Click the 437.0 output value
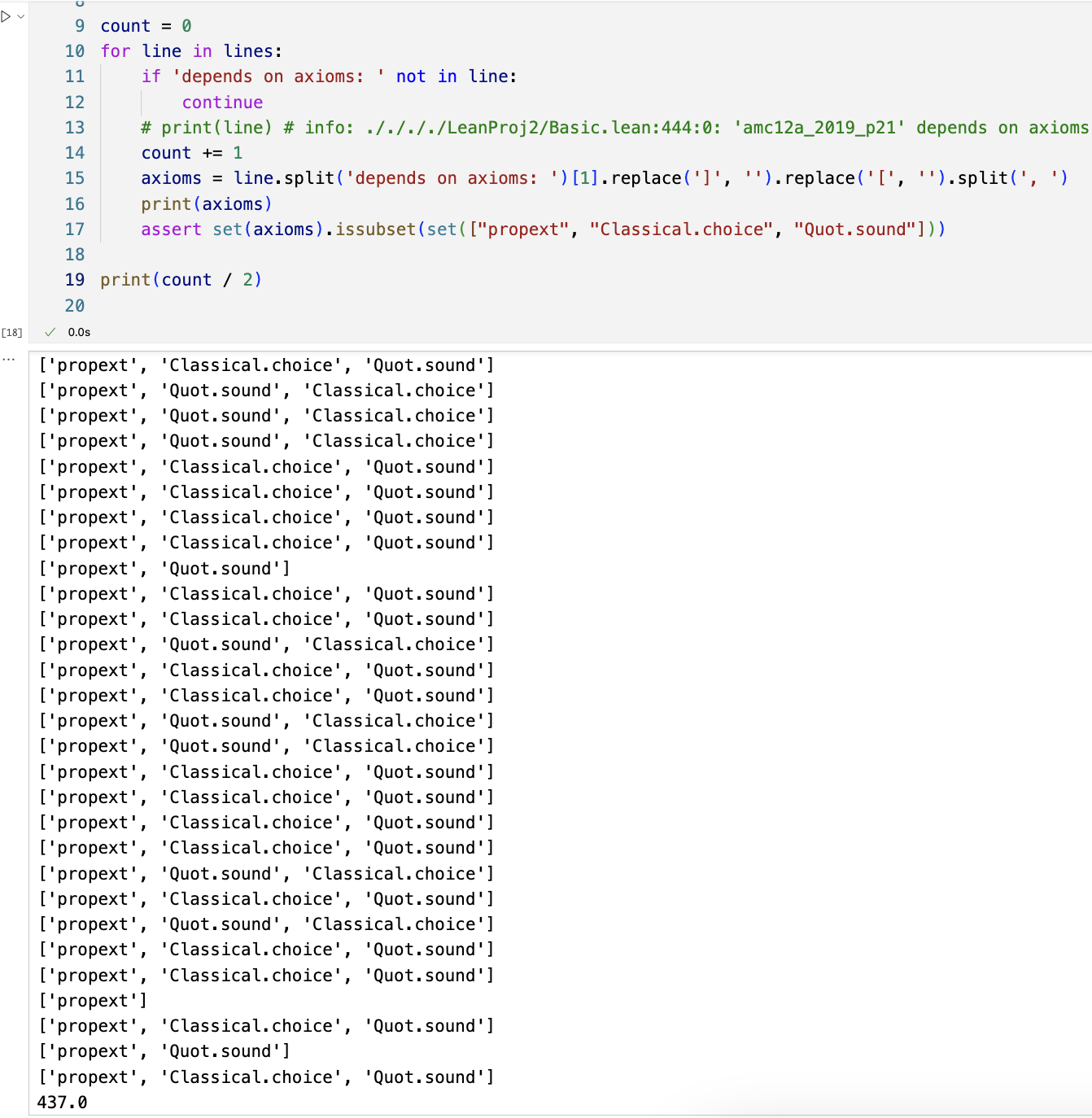Viewport: 1092px width, 1118px height. point(62,1103)
